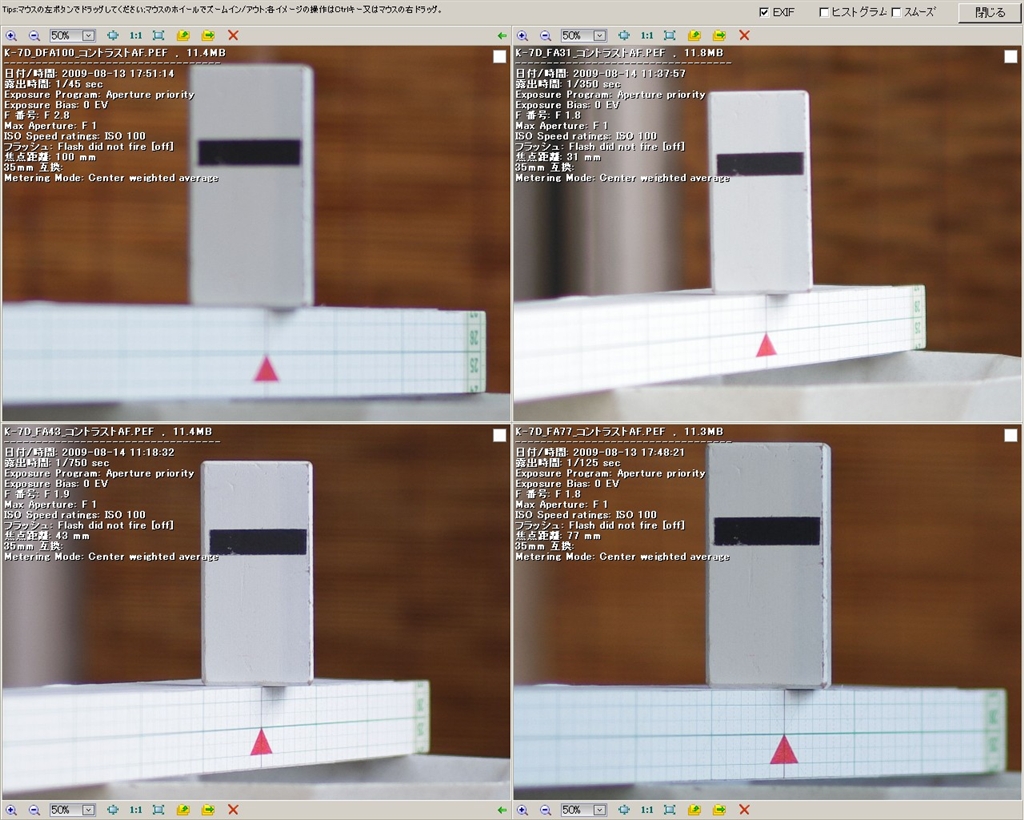Tick selection box on K-7D_DFA100 image

(500, 57)
